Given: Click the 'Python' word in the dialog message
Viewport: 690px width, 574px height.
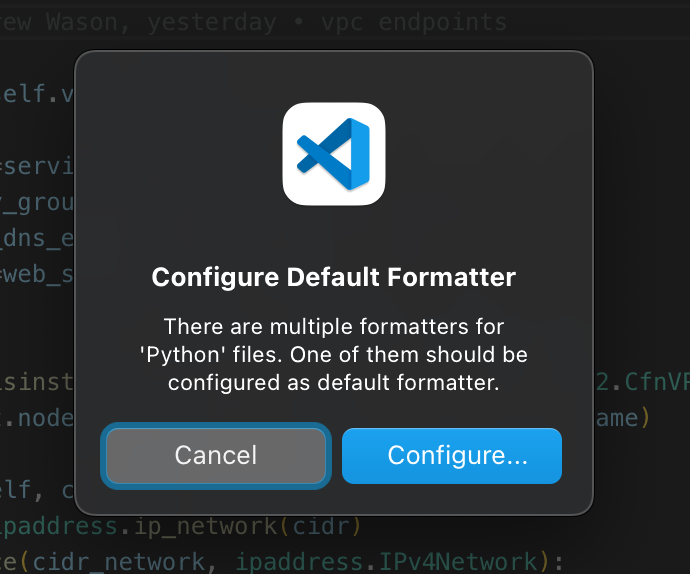Looking at the screenshot, I should click(183, 355).
